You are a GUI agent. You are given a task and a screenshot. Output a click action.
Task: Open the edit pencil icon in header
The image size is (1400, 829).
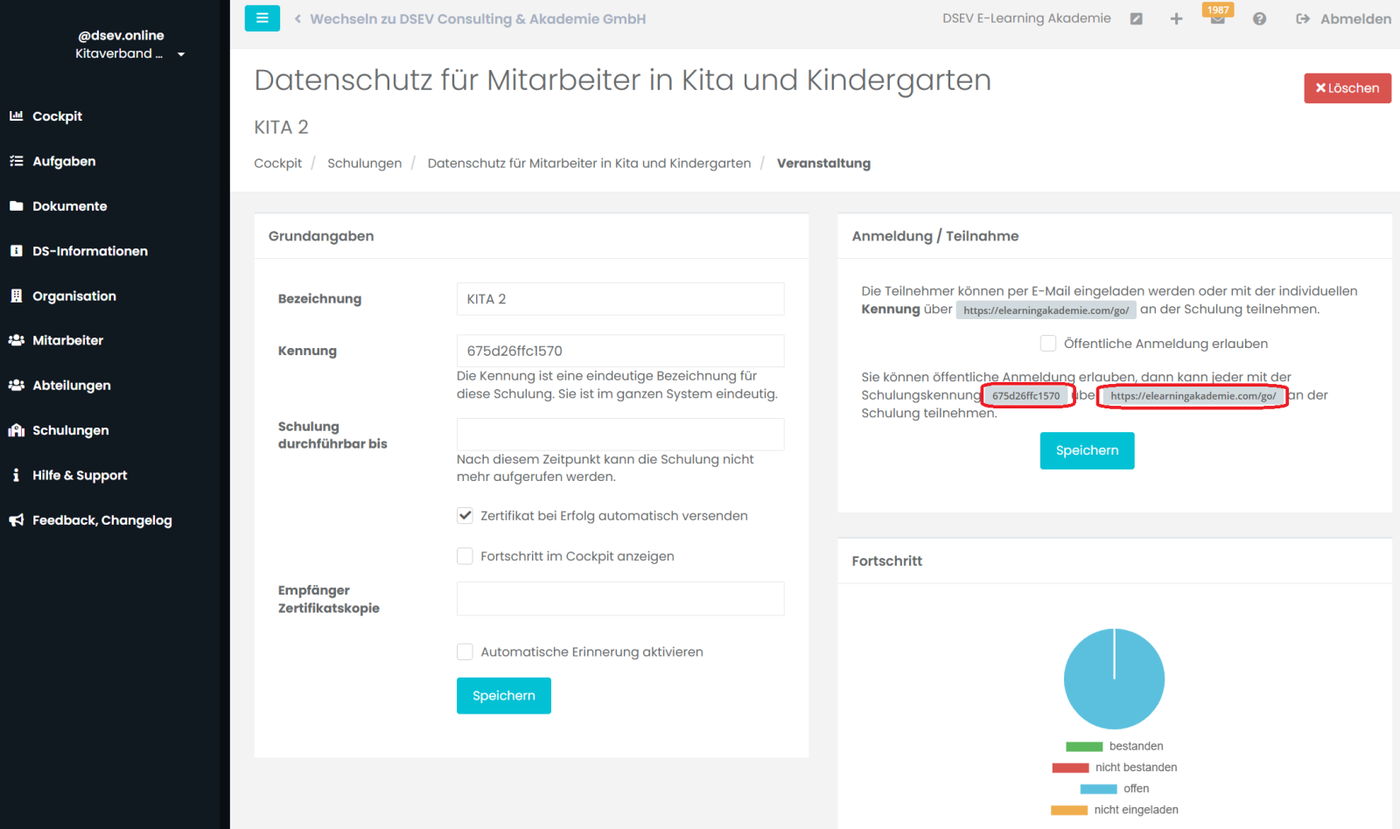(1136, 19)
